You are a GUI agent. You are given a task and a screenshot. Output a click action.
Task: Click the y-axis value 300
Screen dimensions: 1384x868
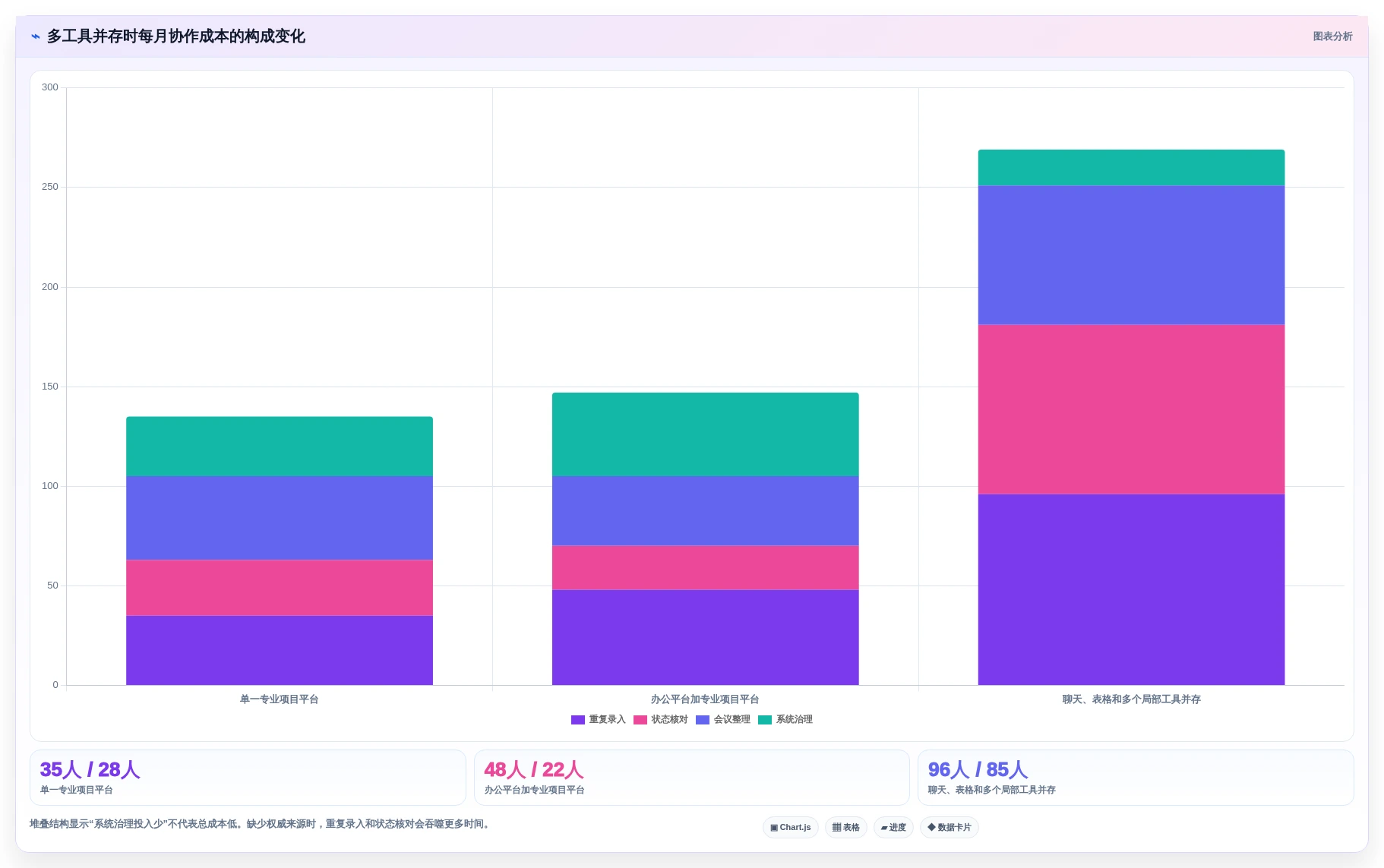50,87
